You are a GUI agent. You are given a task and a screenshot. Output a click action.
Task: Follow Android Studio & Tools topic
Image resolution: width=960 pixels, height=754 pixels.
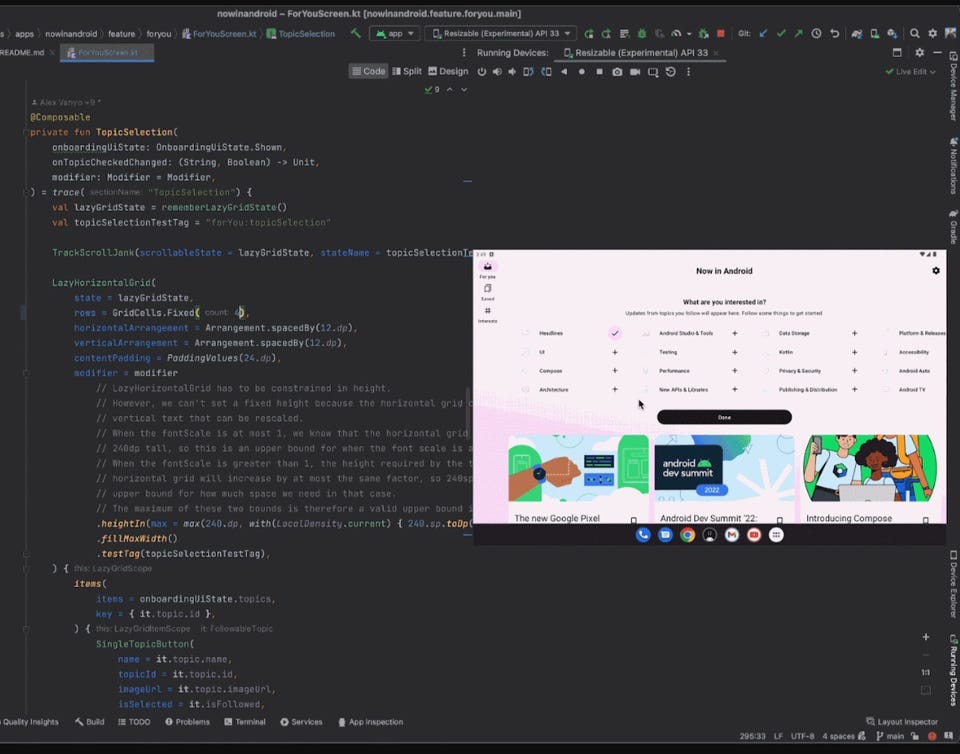pos(735,333)
